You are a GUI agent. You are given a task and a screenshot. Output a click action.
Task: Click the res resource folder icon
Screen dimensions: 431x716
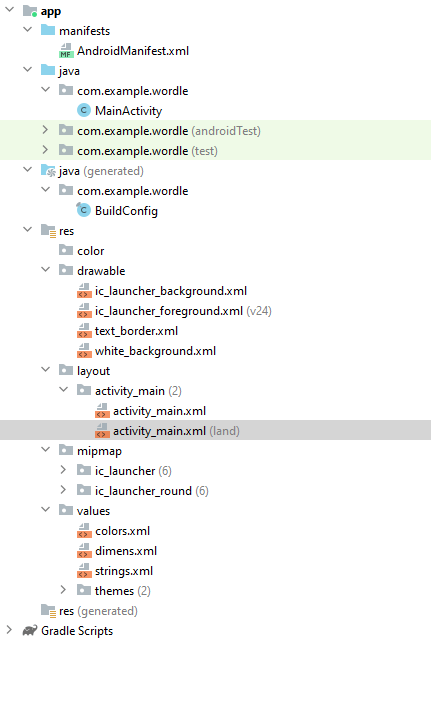click(48, 231)
